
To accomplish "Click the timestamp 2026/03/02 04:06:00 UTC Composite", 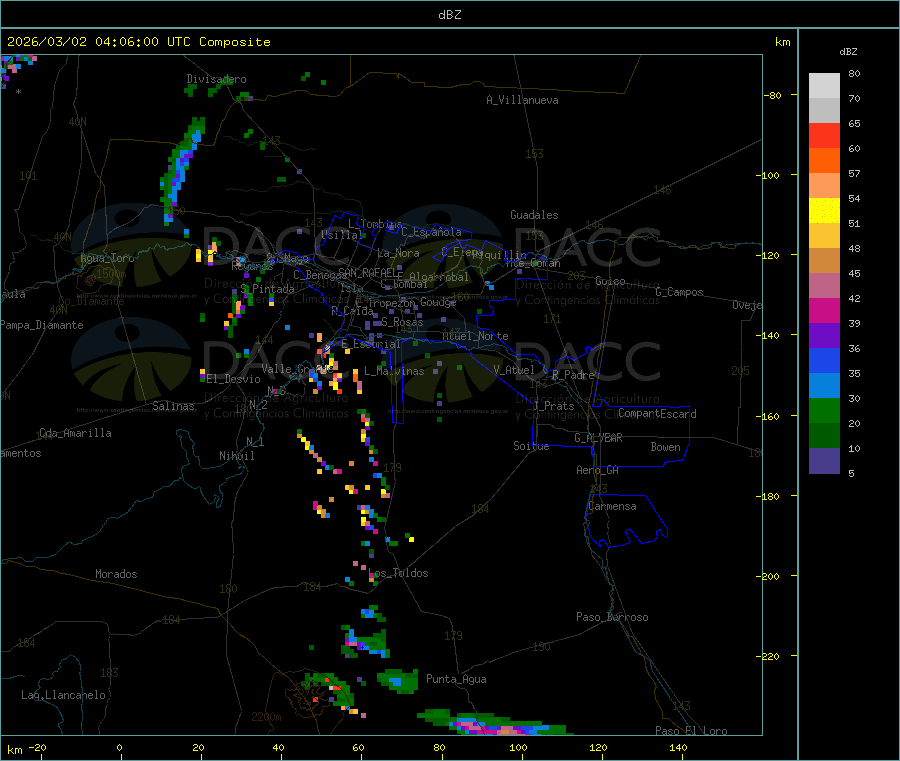I will pyautogui.click(x=138, y=42).
